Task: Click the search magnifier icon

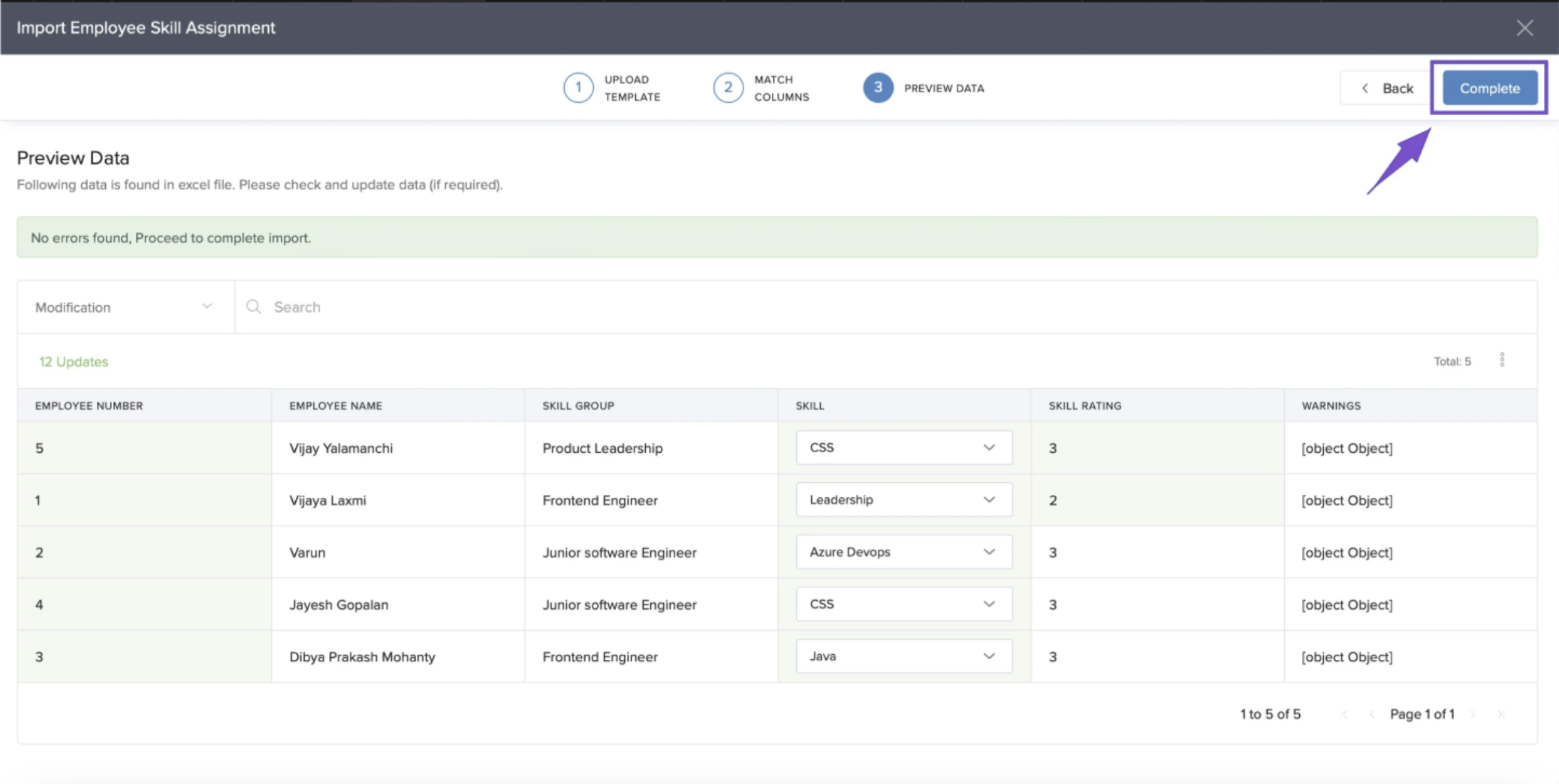Action: tap(254, 306)
